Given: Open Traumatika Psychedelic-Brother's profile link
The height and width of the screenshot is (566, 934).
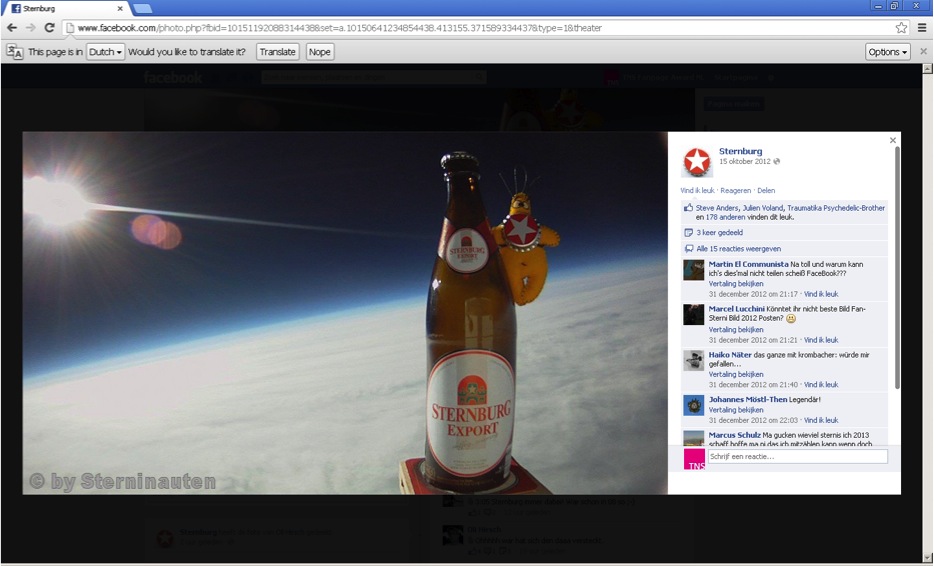Looking at the screenshot, I should coord(836,208).
